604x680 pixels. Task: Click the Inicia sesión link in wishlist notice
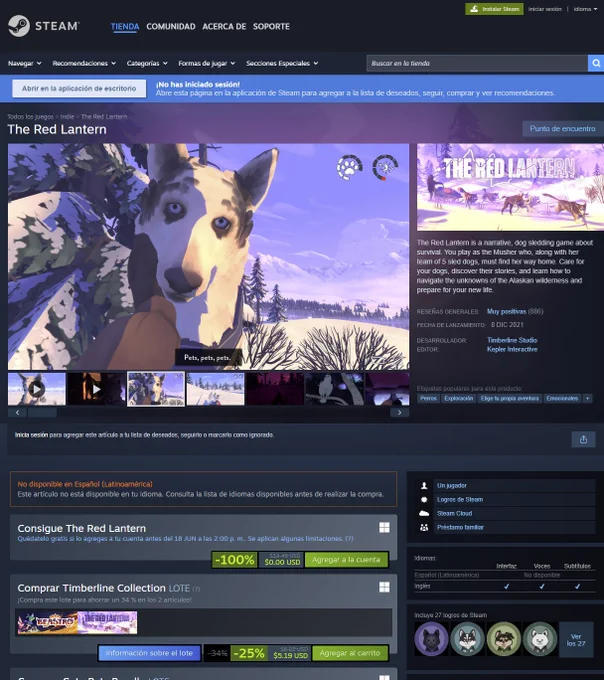pyautogui.click(x=31, y=435)
